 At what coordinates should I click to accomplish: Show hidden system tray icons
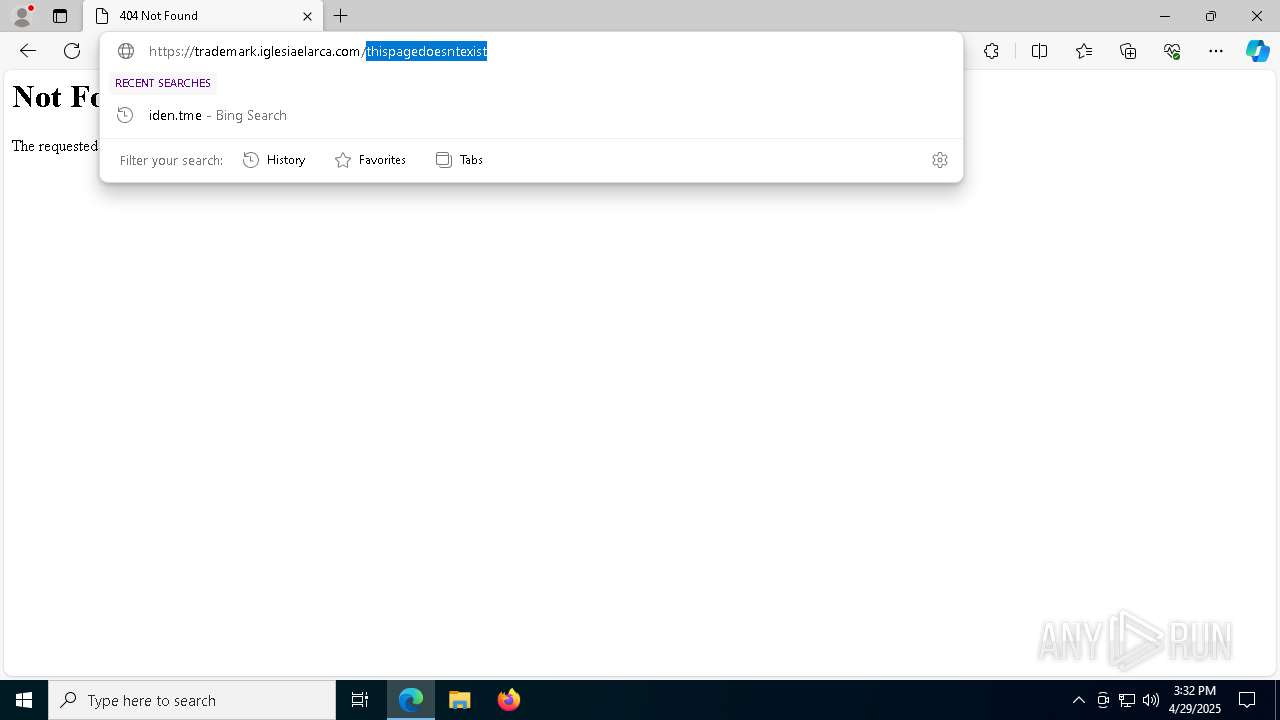click(1078, 700)
